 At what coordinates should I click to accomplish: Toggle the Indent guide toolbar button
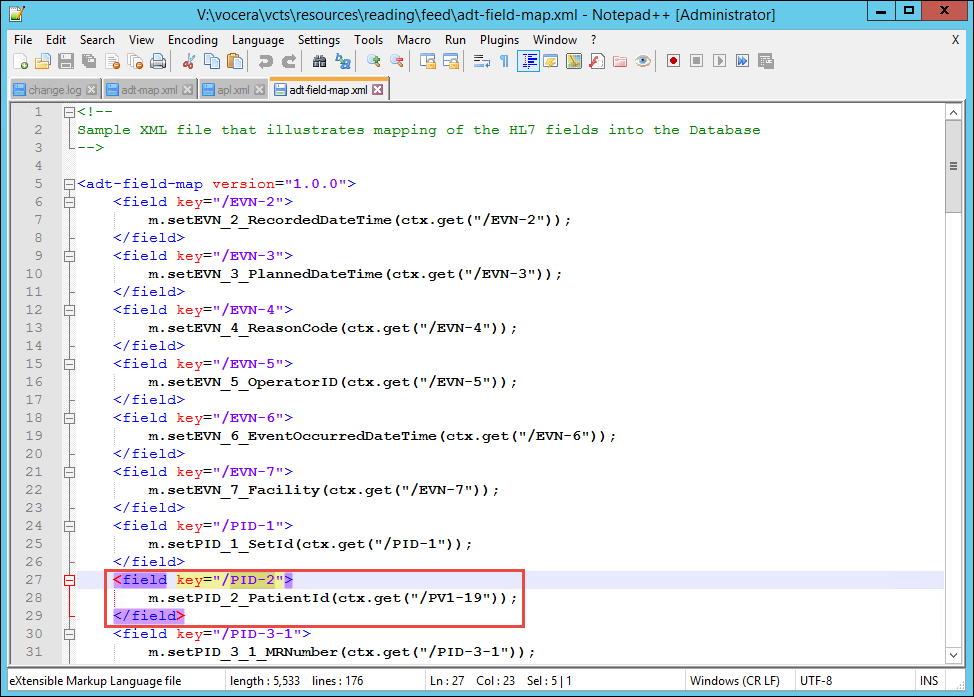pos(527,62)
